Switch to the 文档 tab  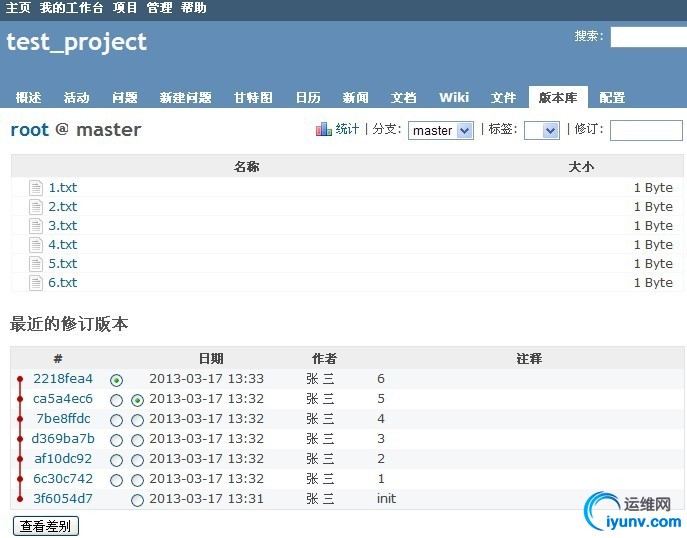tap(403, 97)
